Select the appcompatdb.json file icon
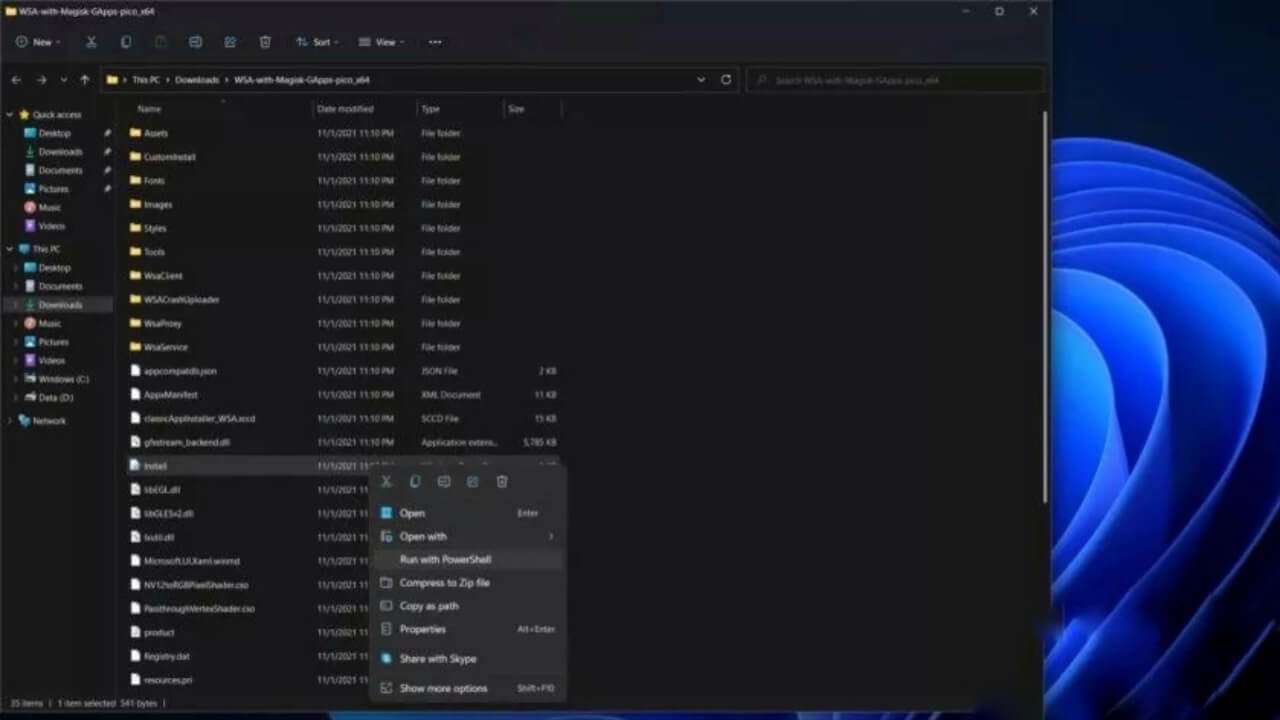1280x720 pixels. (136, 371)
